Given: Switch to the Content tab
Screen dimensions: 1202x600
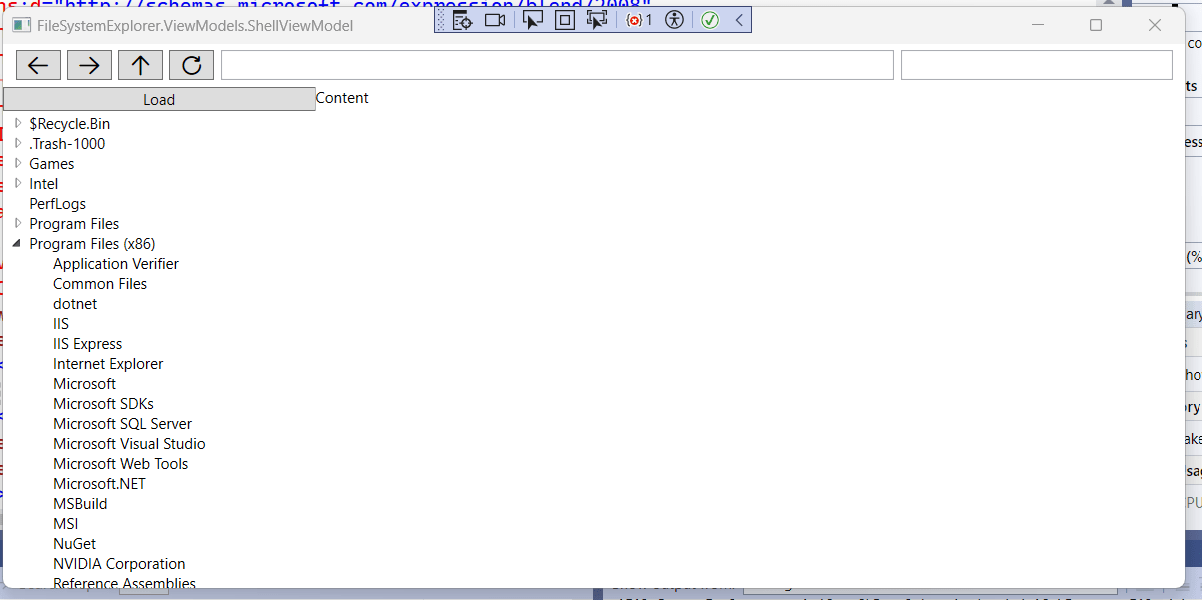Looking at the screenshot, I should [342, 98].
